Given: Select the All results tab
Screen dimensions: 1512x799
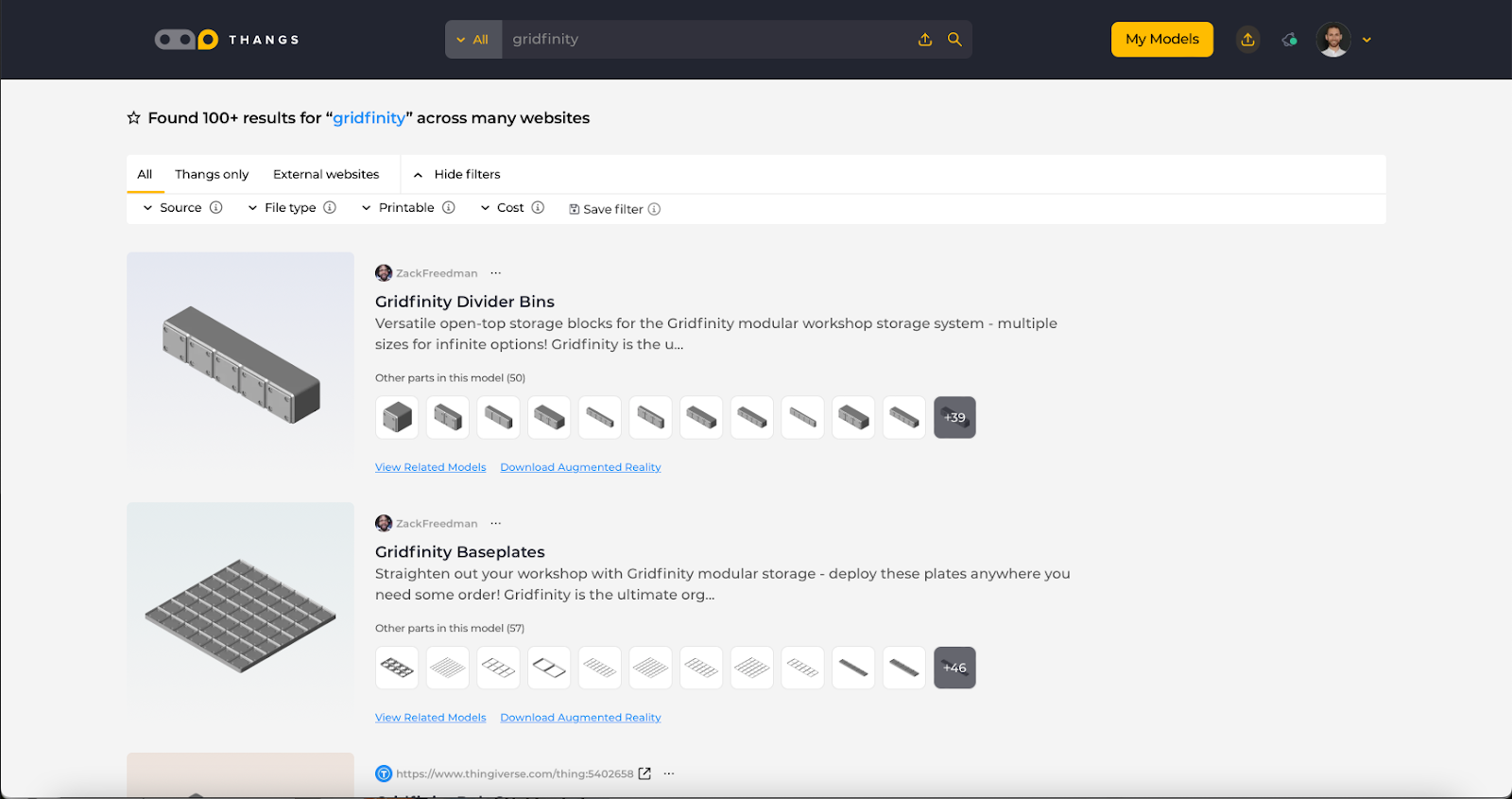Looking at the screenshot, I should [145, 174].
